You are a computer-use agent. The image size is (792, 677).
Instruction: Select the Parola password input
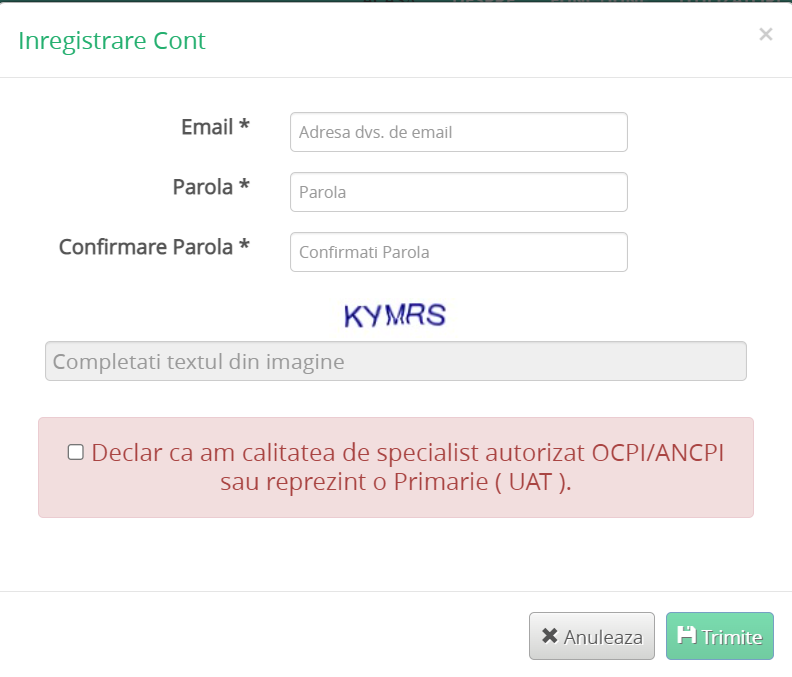[458, 192]
